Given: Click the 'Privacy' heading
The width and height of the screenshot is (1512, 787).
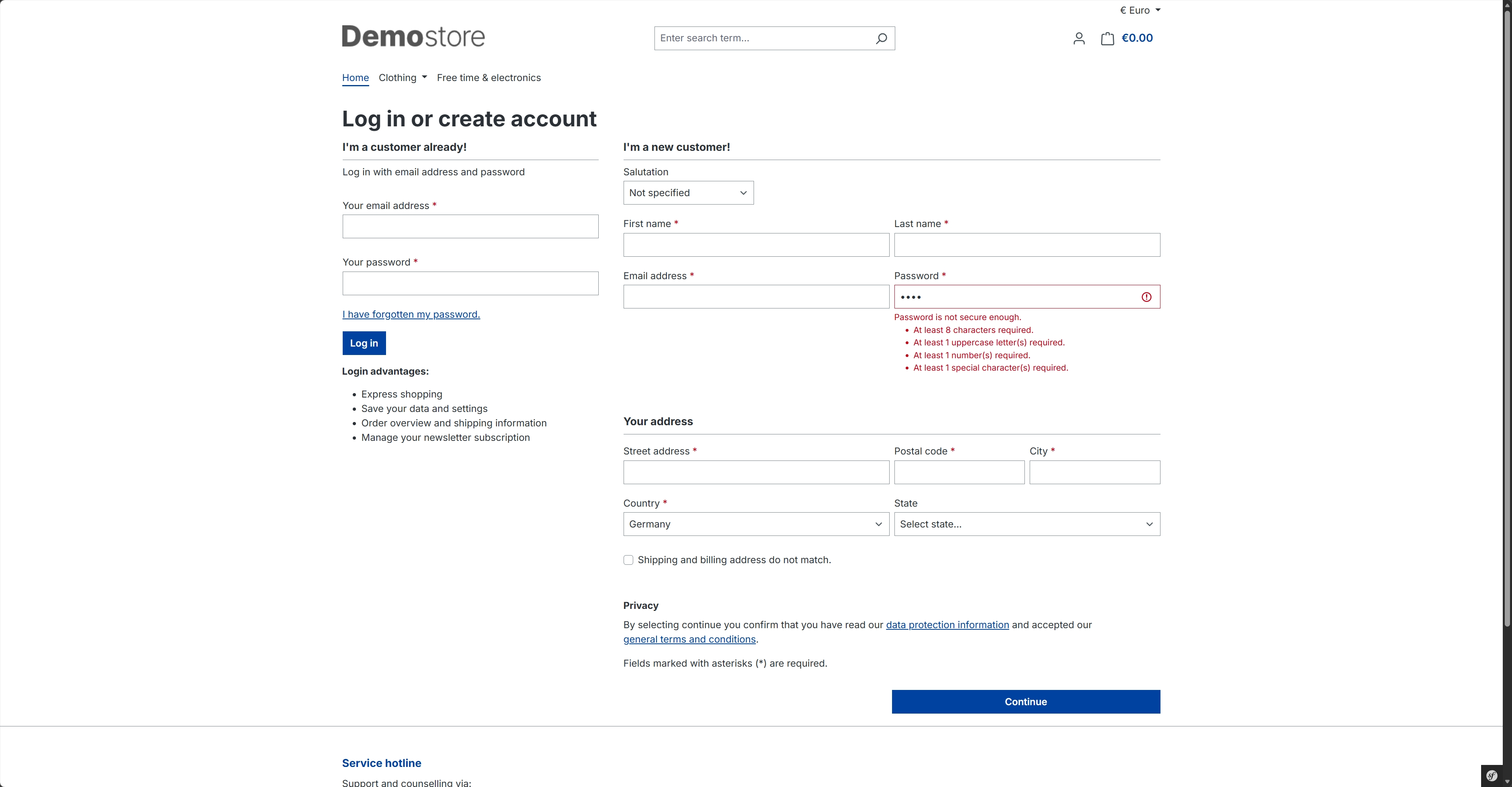Looking at the screenshot, I should (x=640, y=606).
